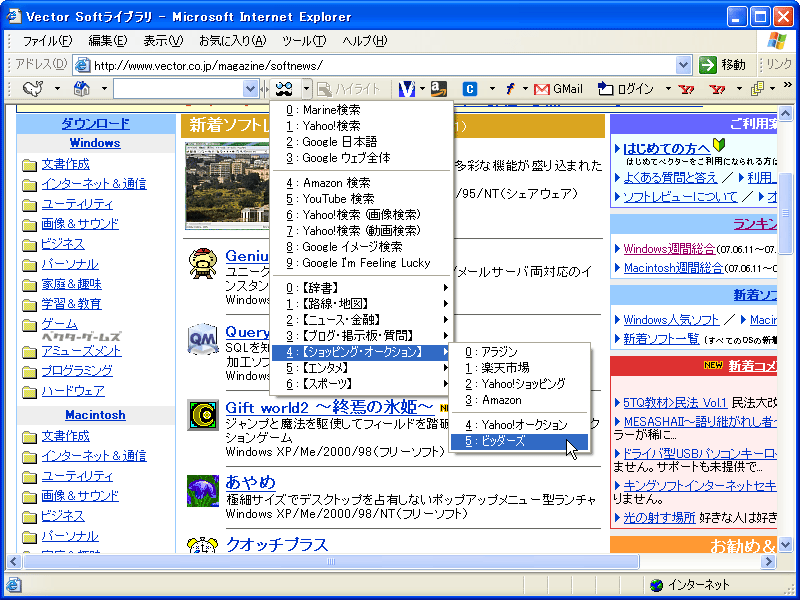Image resolution: width=800 pixels, height=600 pixels.
Task: Click the ログイン toolbar button
Action: point(626,89)
